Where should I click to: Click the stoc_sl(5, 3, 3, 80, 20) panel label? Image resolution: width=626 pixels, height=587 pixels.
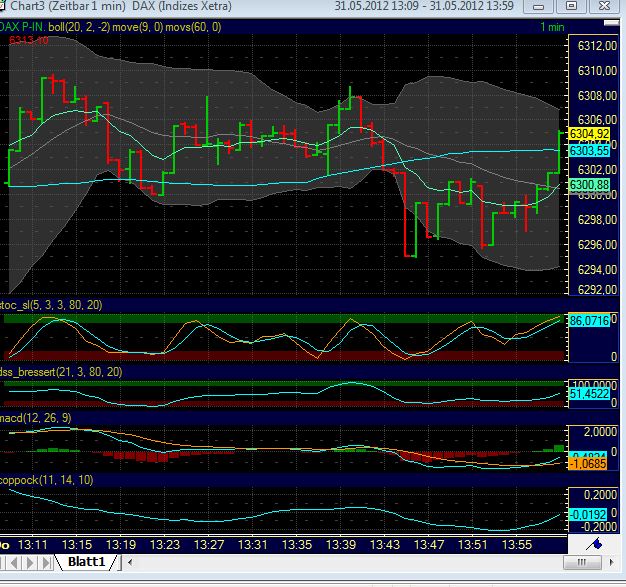pyautogui.click(x=51, y=305)
